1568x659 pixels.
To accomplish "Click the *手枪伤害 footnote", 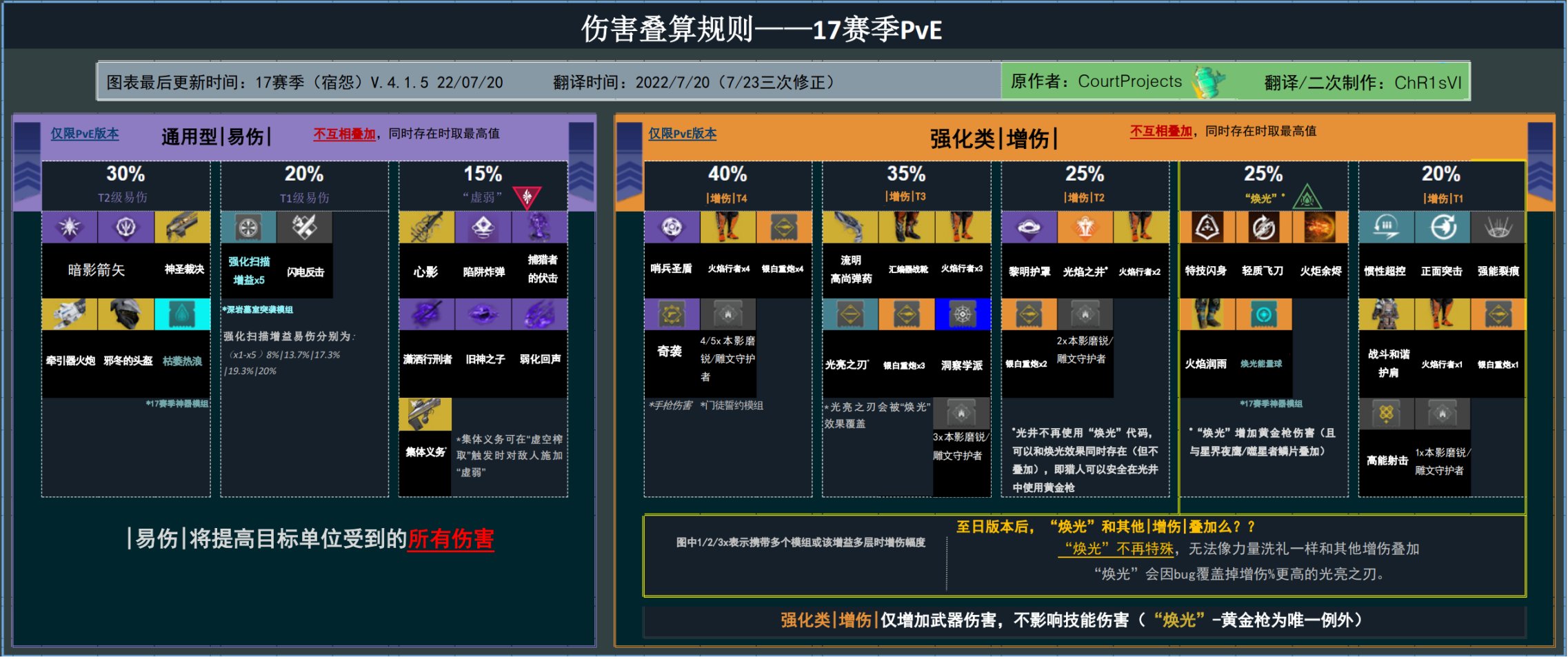I will tap(670, 405).
